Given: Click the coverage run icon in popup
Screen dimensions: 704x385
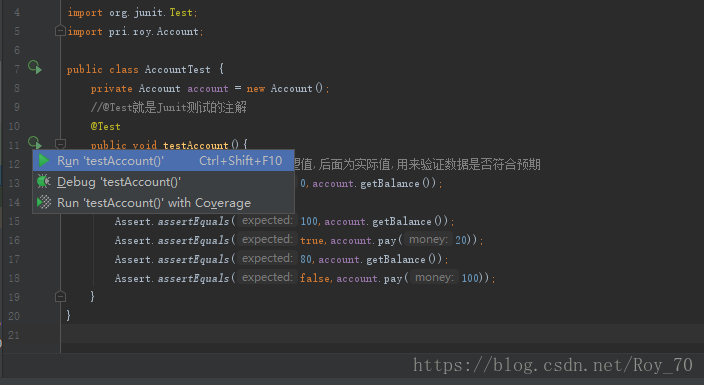Looking at the screenshot, I should [x=44, y=203].
